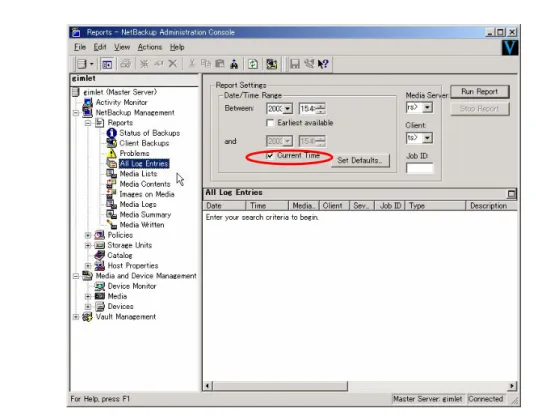Open the Media Contents report
Image resolution: width=536 pixels, height=417 pixels.
(x=145, y=184)
